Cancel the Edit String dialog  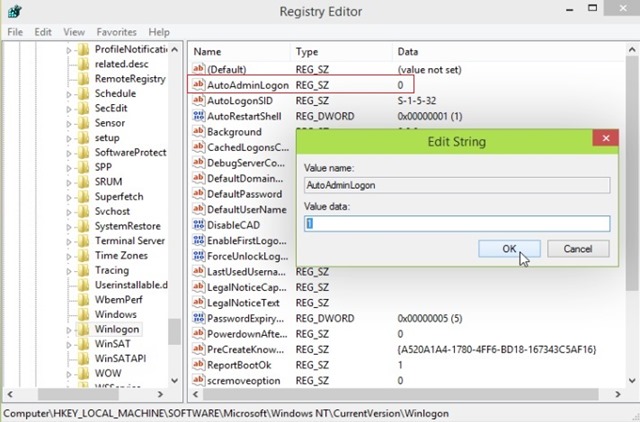(x=578, y=249)
